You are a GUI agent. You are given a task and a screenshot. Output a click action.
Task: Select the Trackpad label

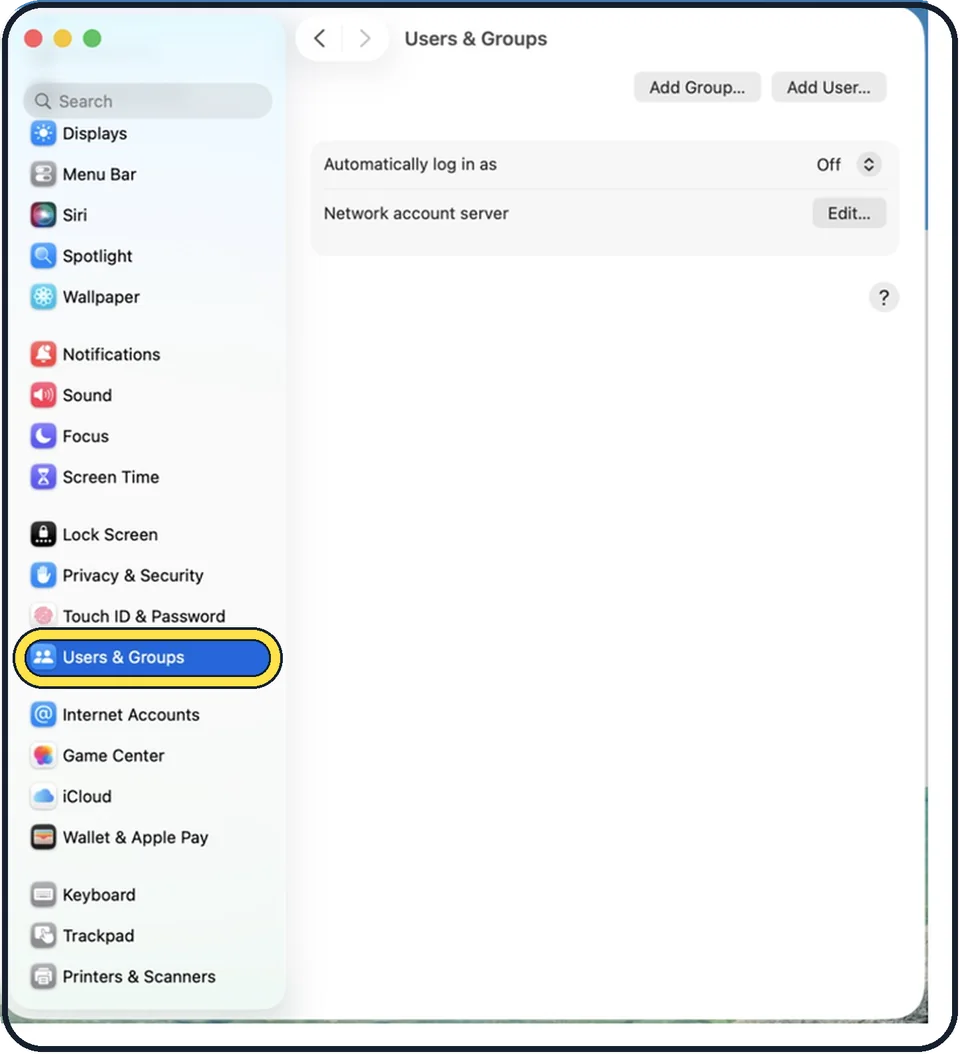coord(99,936)
